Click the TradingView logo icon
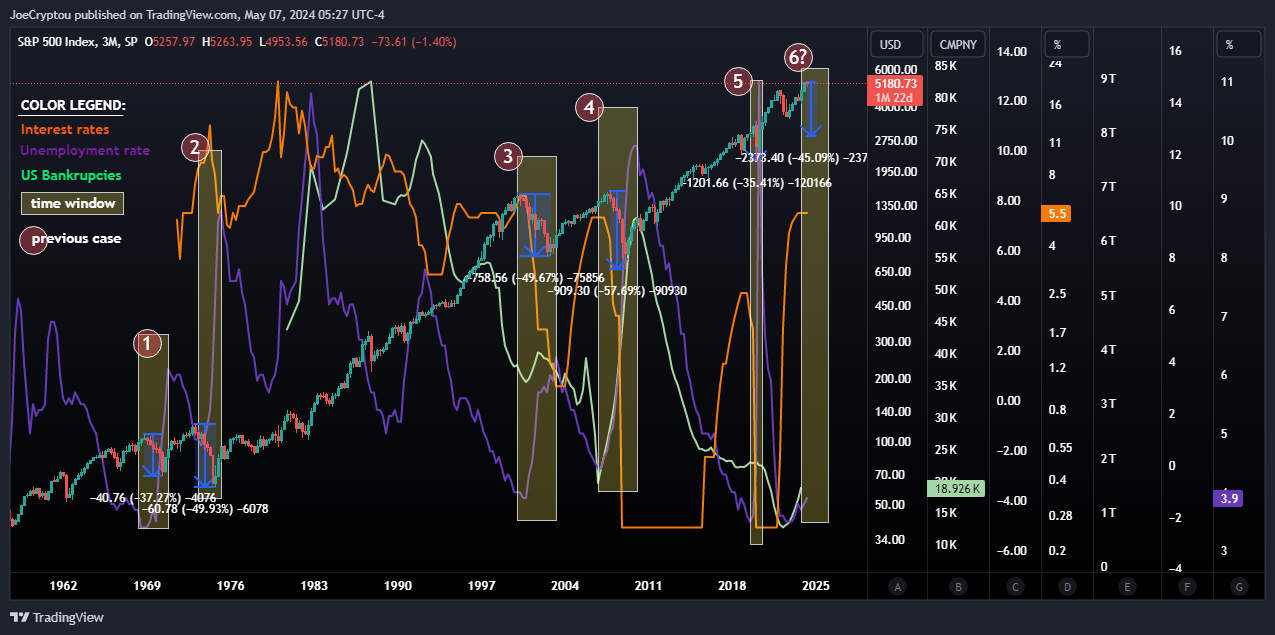Image resolution: width=1275 pixels, height=635 pixels. tap(19, 617)
